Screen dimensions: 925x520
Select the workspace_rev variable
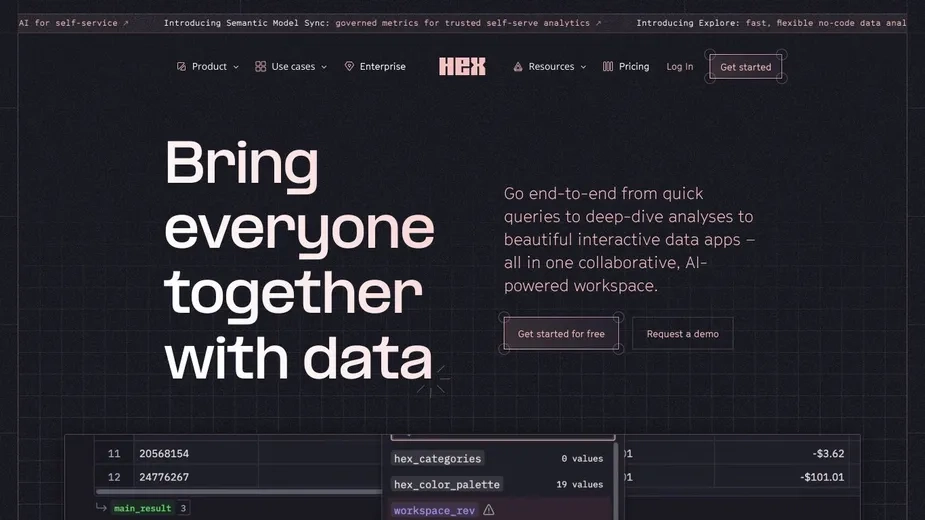[434, 510]
